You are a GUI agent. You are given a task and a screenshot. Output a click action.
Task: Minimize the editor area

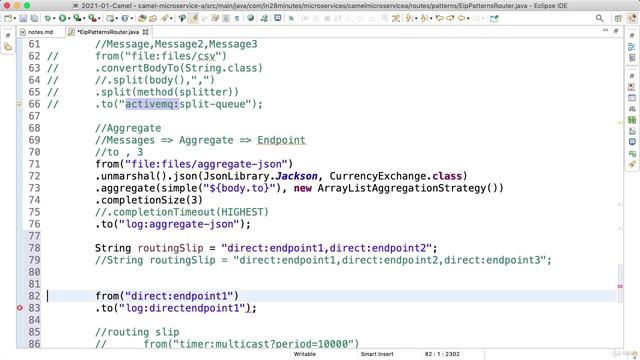(605, 31)
